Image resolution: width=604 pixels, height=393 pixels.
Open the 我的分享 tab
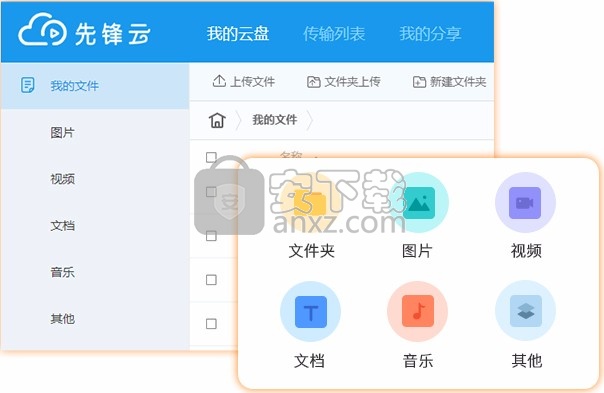click(430, 34)
